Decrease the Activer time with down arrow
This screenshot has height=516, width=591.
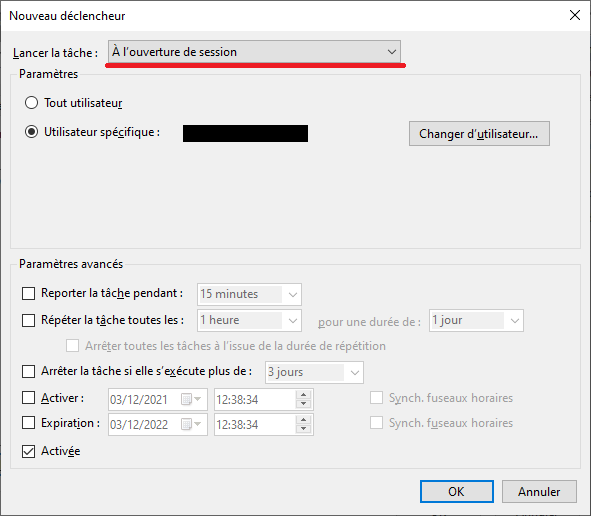pyautogui.click(x=303, y=404)
